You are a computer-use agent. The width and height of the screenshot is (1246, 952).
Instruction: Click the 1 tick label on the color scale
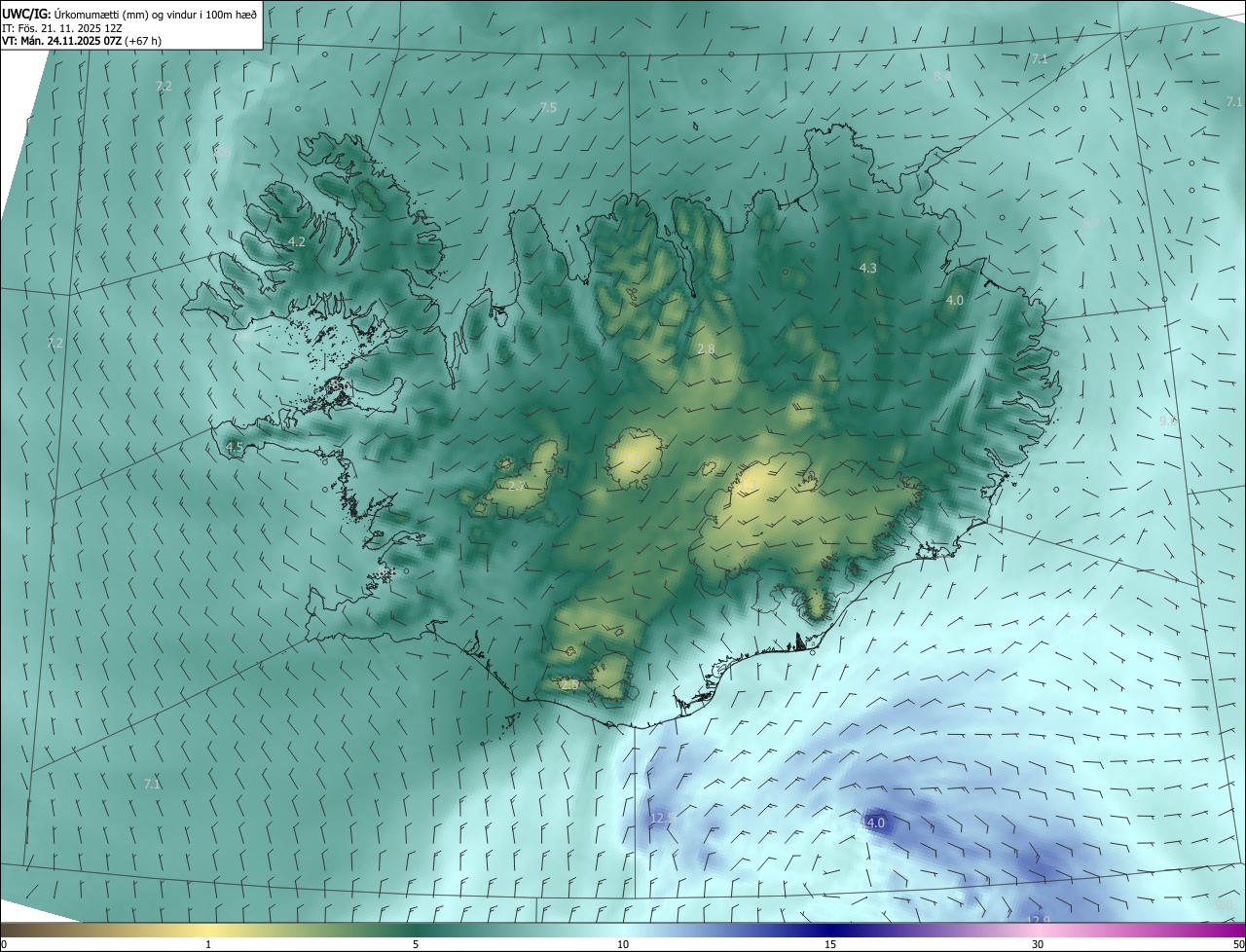point(208,944)
